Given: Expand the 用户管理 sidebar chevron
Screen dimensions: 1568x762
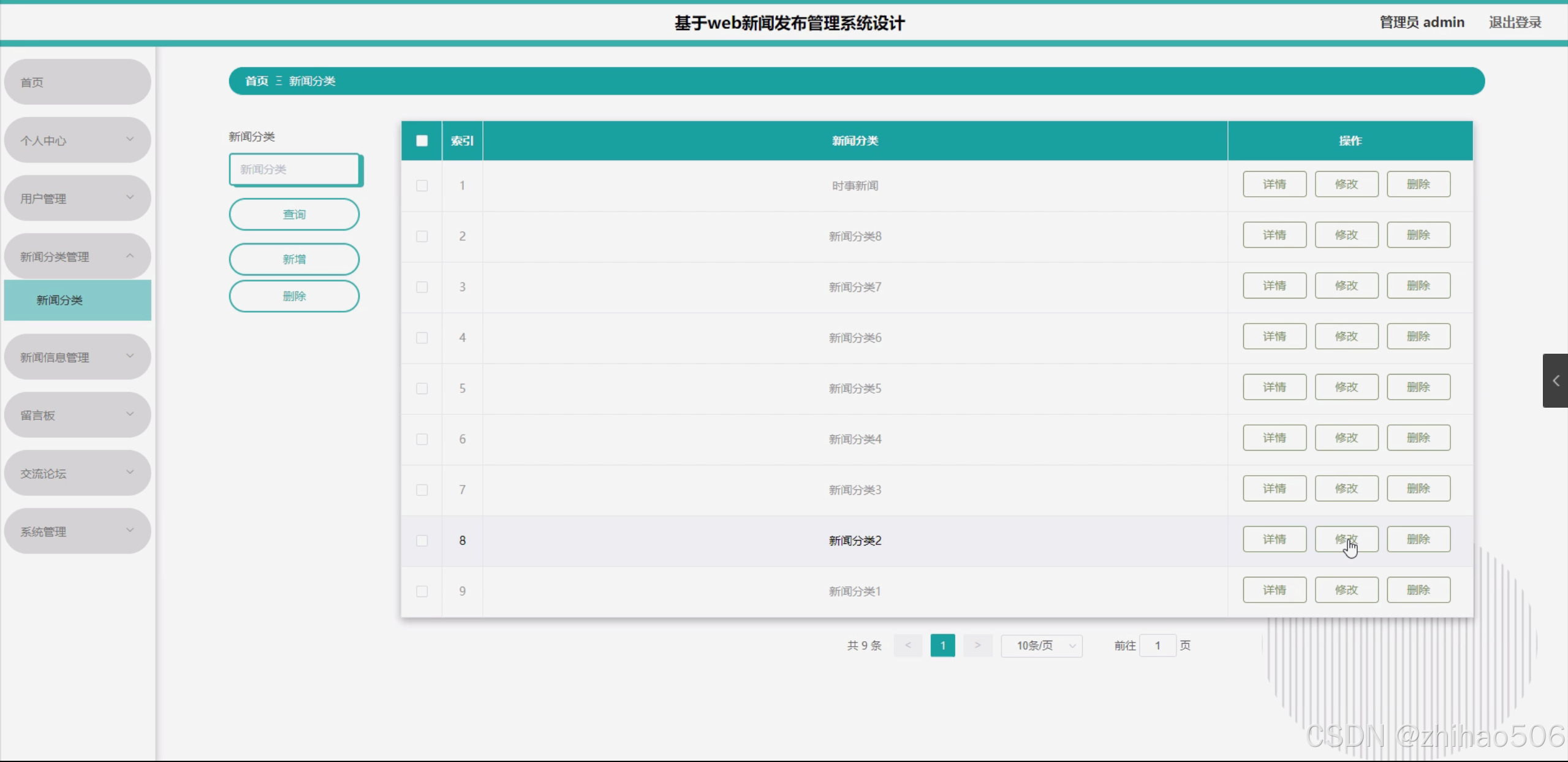Looking at the screenshot, I should pyautogui.click(x=130, y=197).
